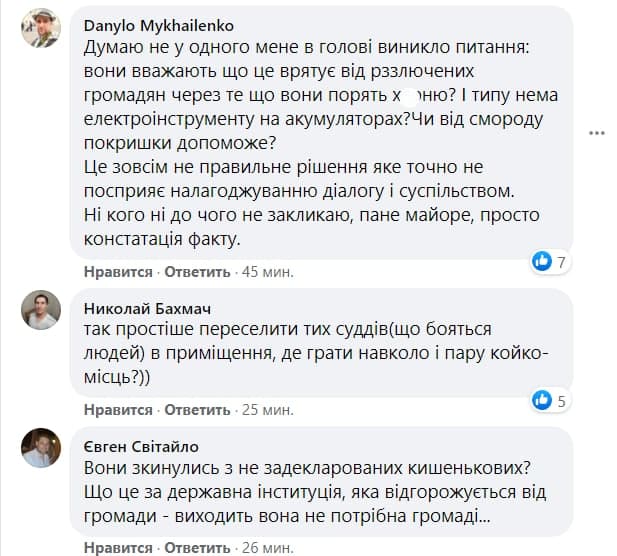Click Євген Світайло's profile avatar

coord(40,448)
